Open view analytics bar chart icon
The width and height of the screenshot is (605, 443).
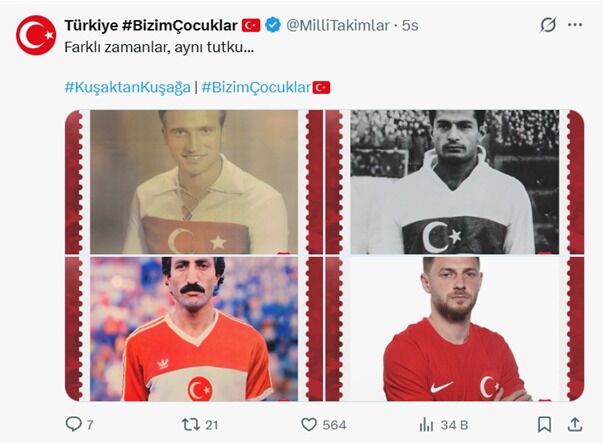426,424
